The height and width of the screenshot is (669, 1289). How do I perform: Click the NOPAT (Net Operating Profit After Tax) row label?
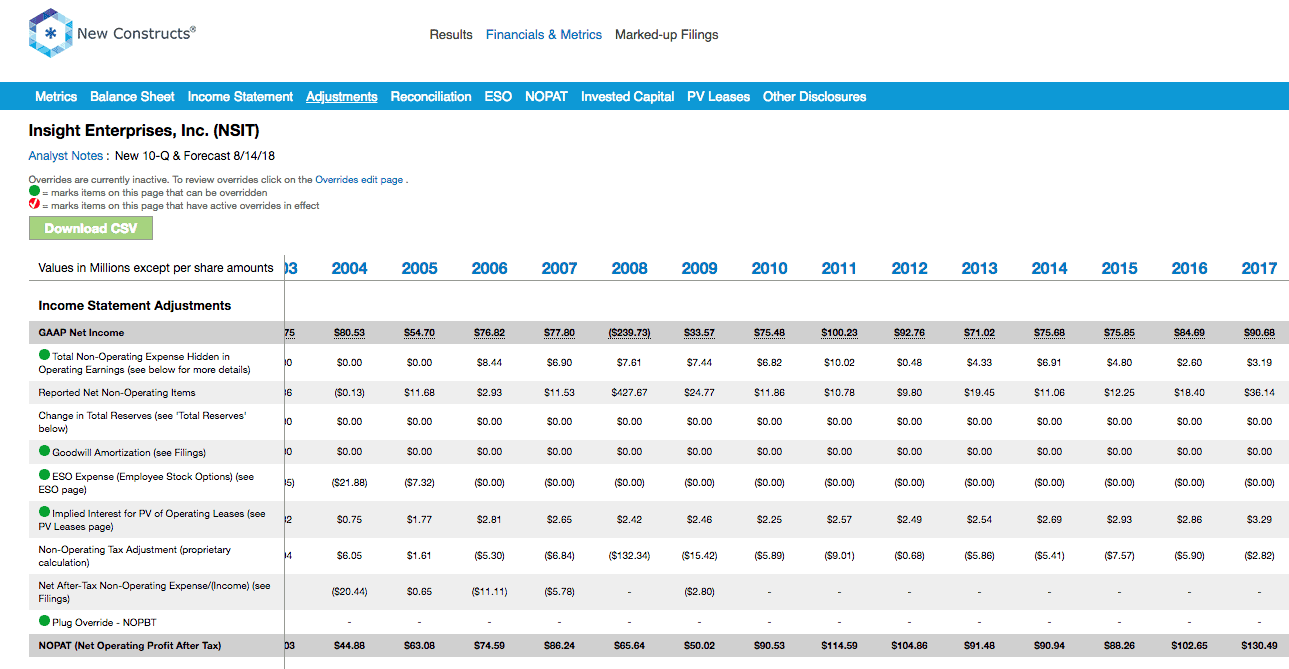click(x=130, y=646)
